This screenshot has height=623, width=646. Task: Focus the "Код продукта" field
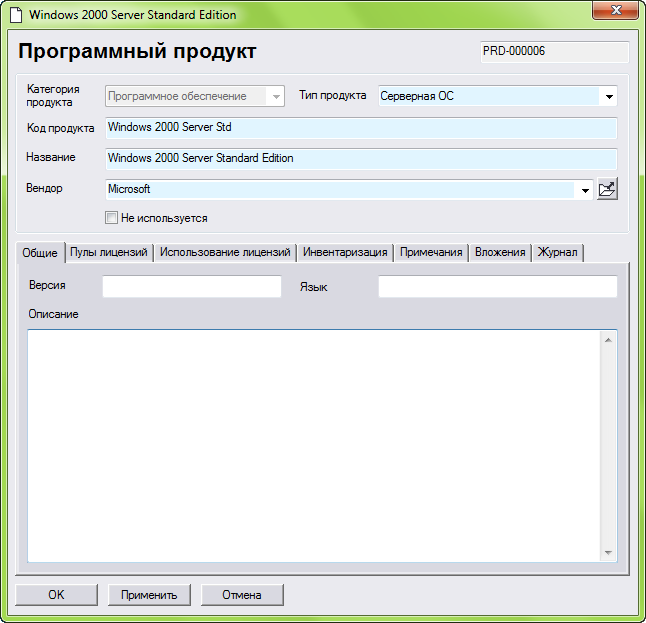point(361,128)
